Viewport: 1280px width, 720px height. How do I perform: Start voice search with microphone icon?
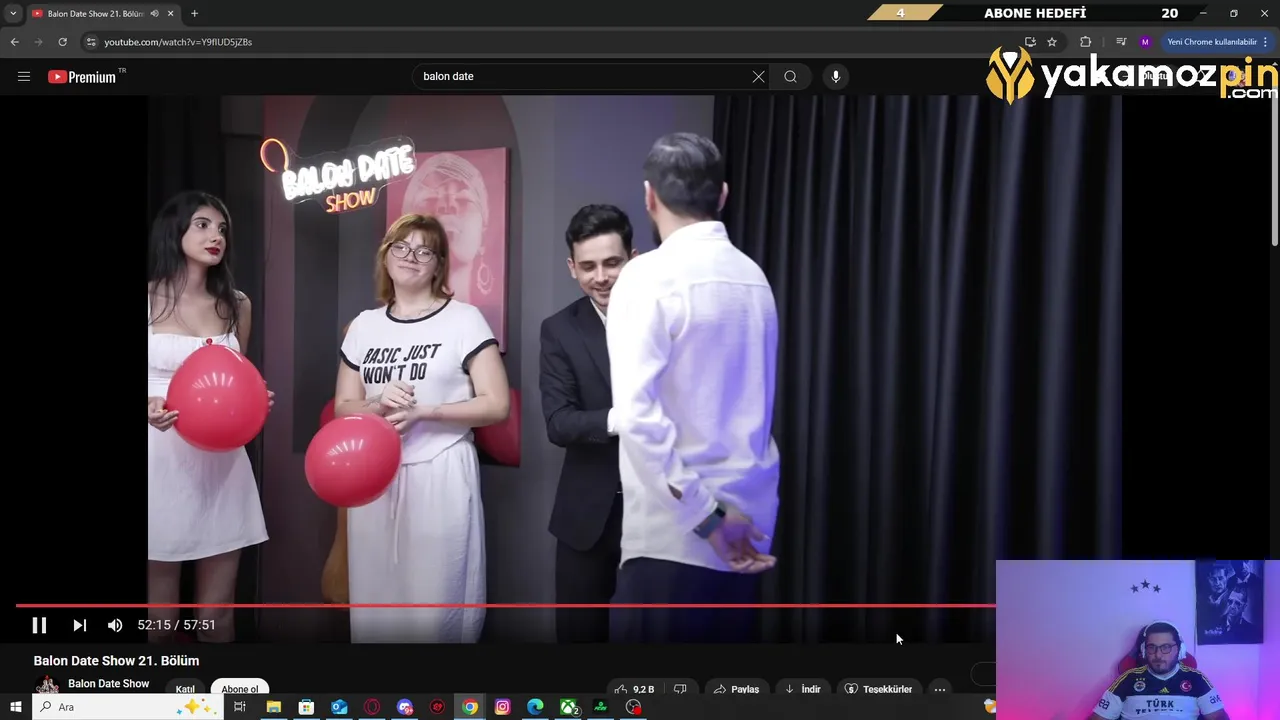[836, 76]
